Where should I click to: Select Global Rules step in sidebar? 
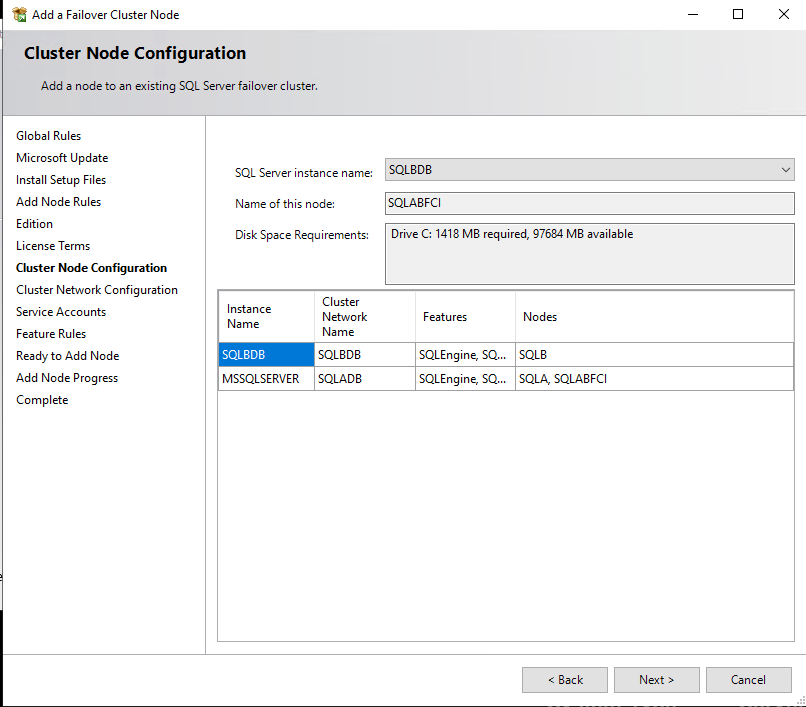pyautogui.click(x=48, y=136)
